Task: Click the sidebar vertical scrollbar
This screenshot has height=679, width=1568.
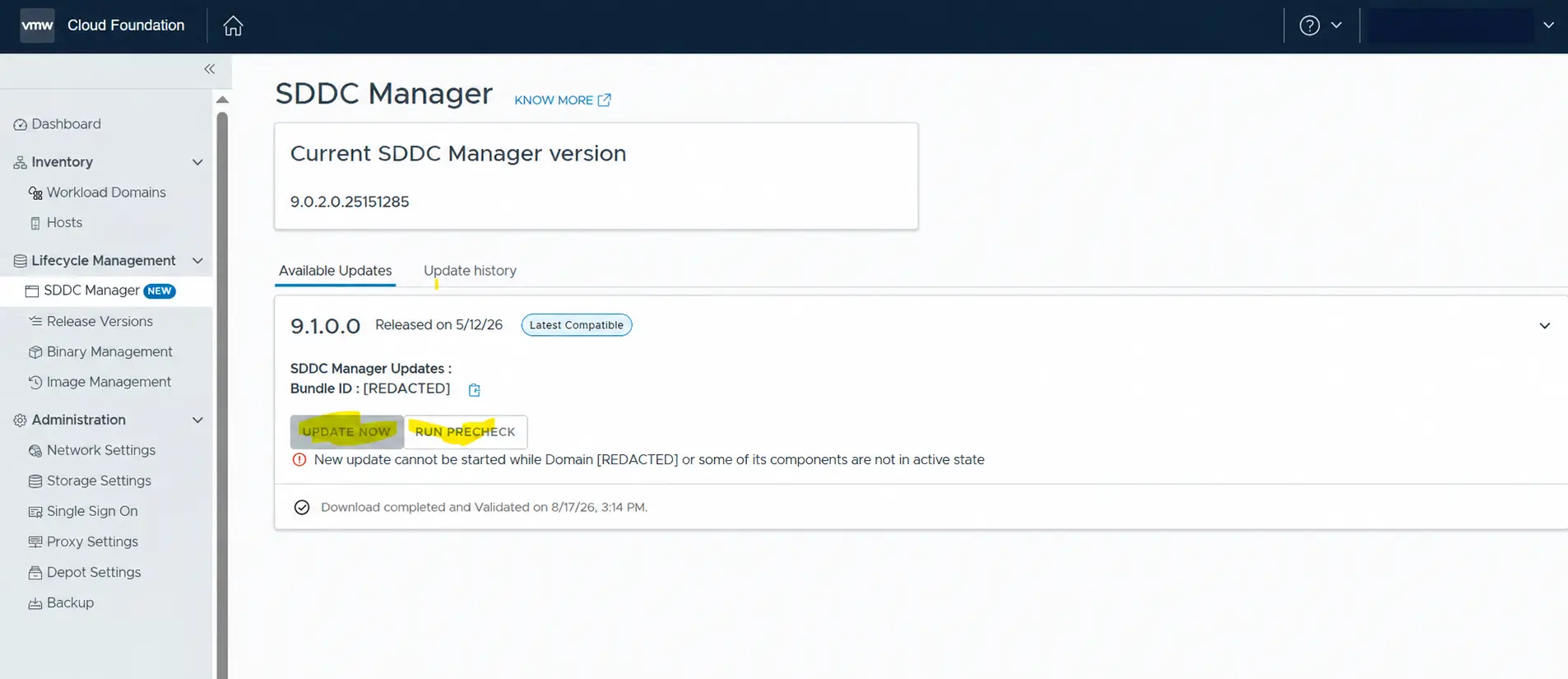Action: 222,395
